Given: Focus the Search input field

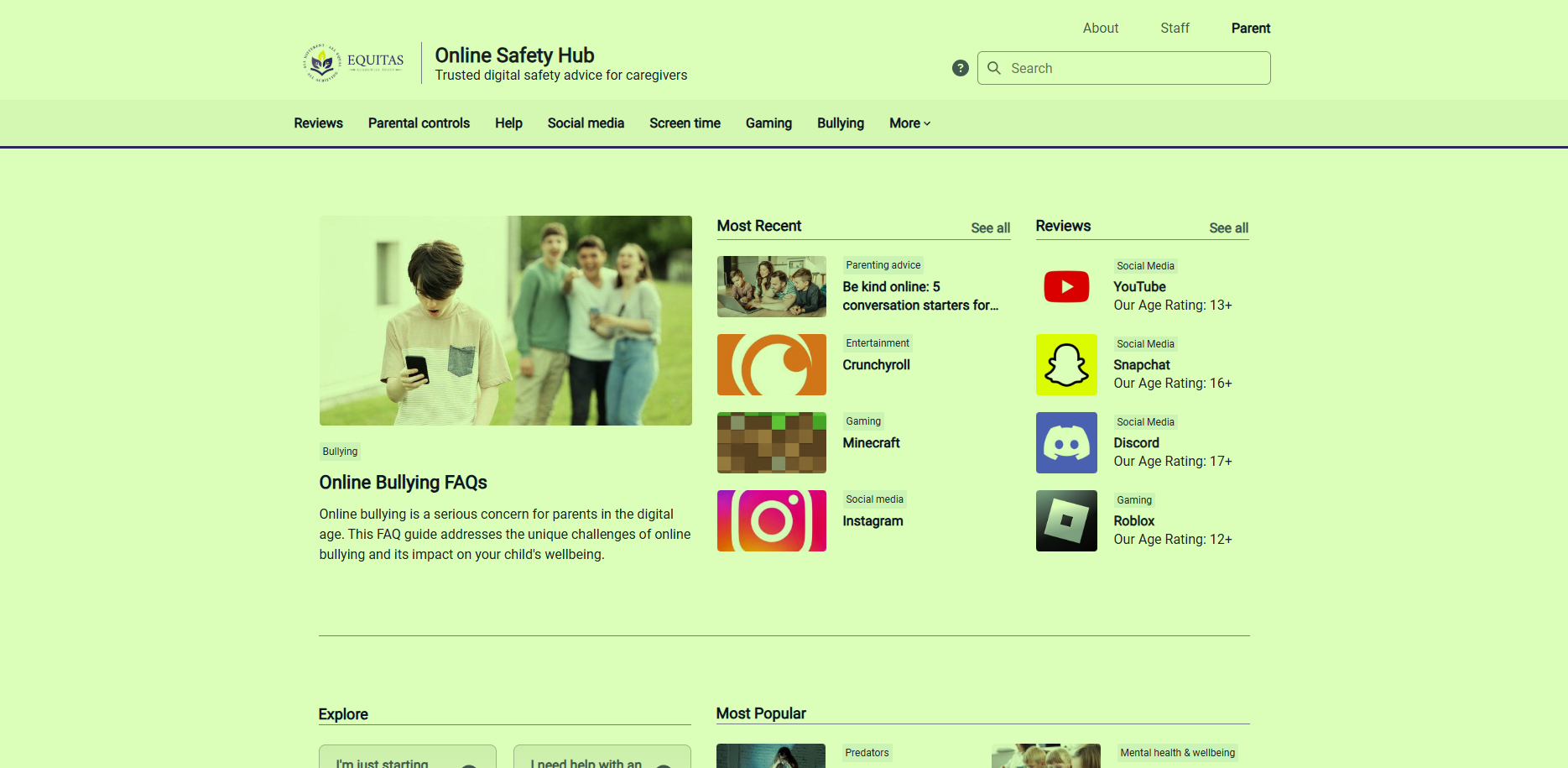Looking at the screenshot, I should (1133, 68).
